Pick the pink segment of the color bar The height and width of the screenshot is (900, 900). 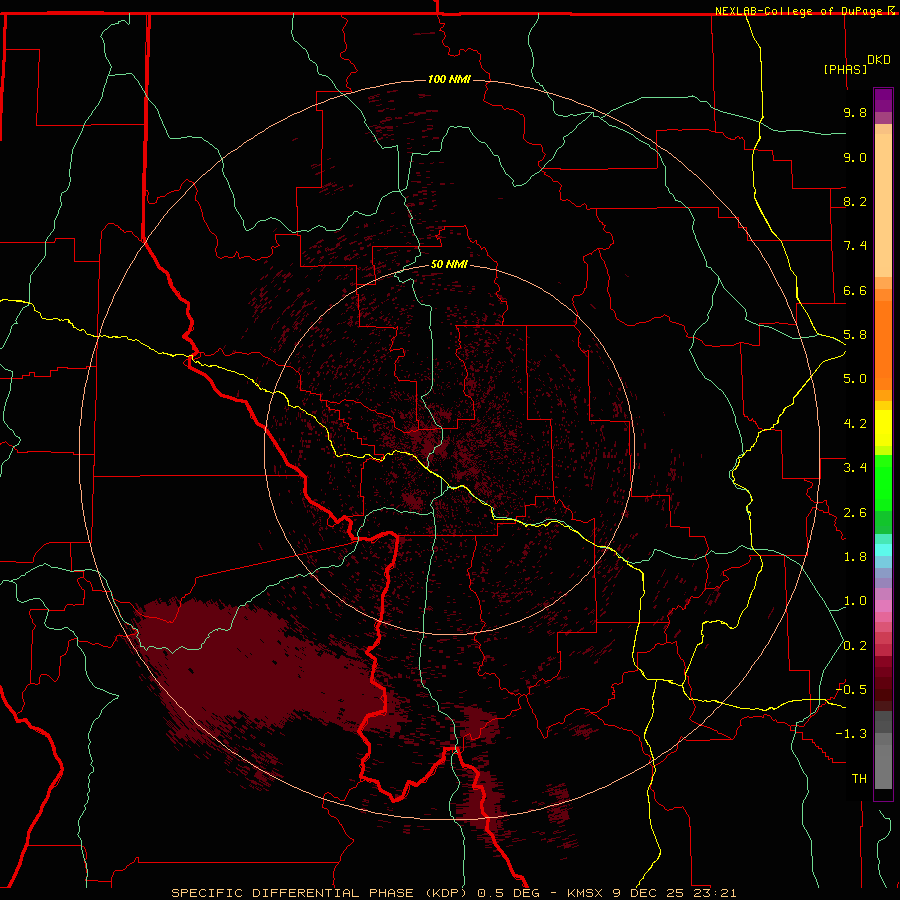point(883,606)
